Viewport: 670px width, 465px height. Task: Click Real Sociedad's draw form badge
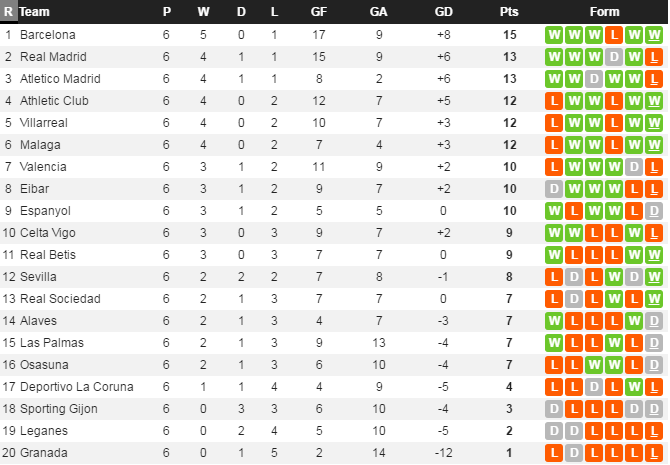point(574,299)
